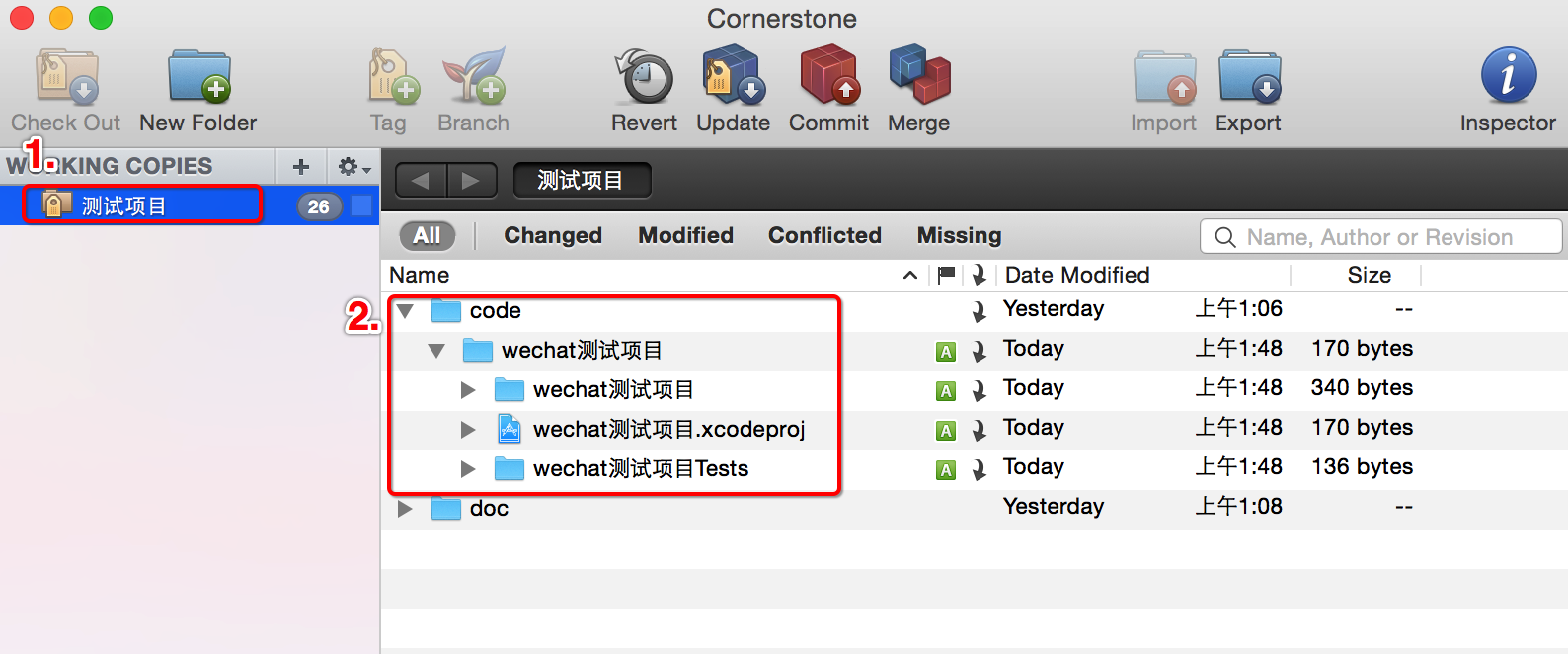Screen dimensions: 1568x654
Task: Expand the doc folder
Action: (405, 509)
